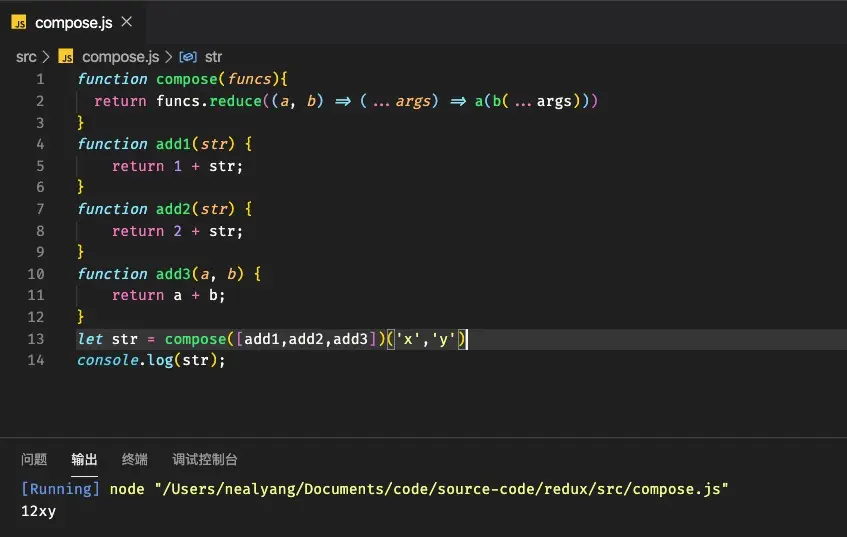Click 'console.log(str);' on line 14
Screen dimensions: 847x537
tap(151, 360)
